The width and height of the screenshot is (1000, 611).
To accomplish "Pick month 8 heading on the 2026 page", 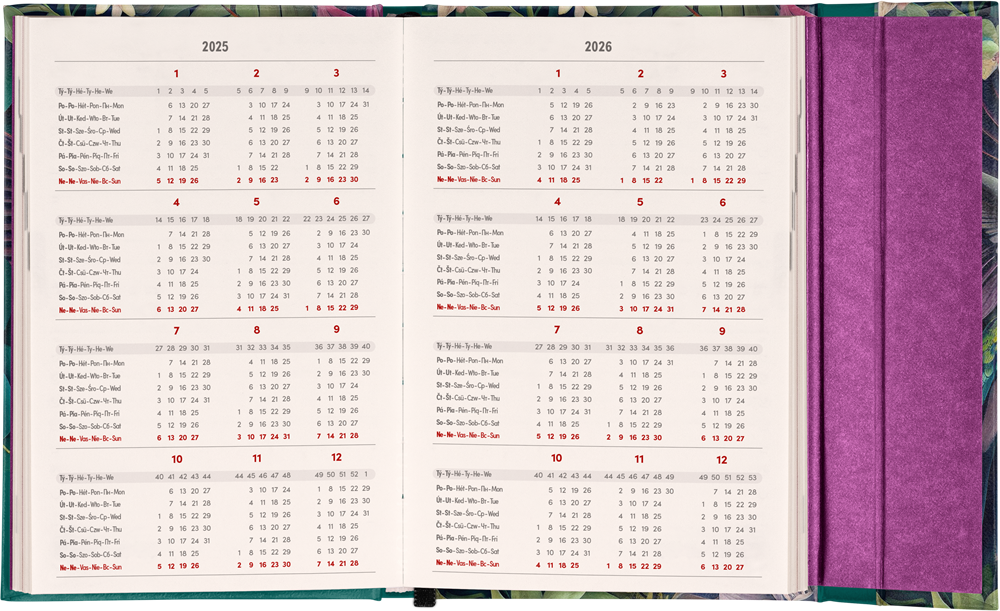I will coord(639,330).
